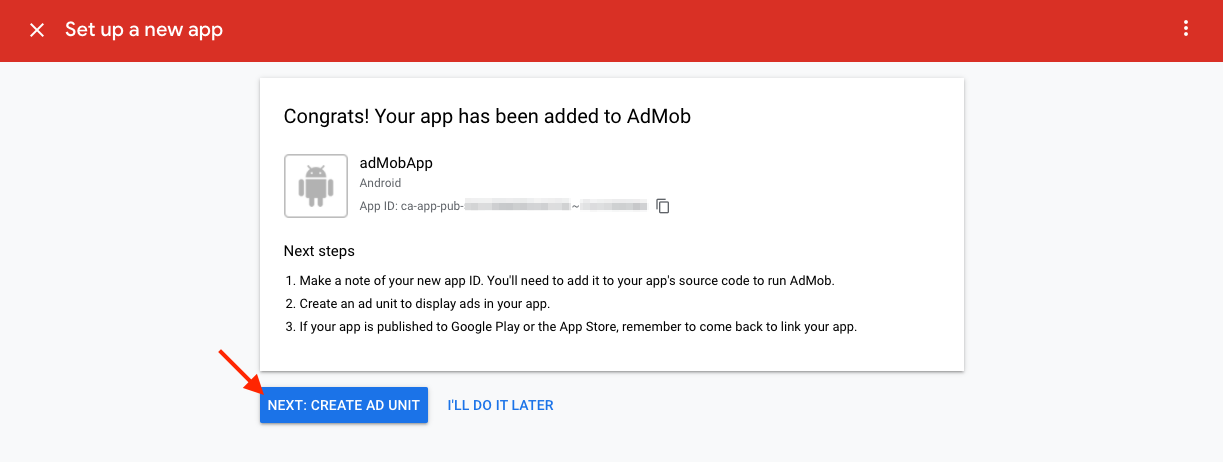Click the Android platform label
1223x462 pixels.
pyautogui.click(x=380, y=184)
